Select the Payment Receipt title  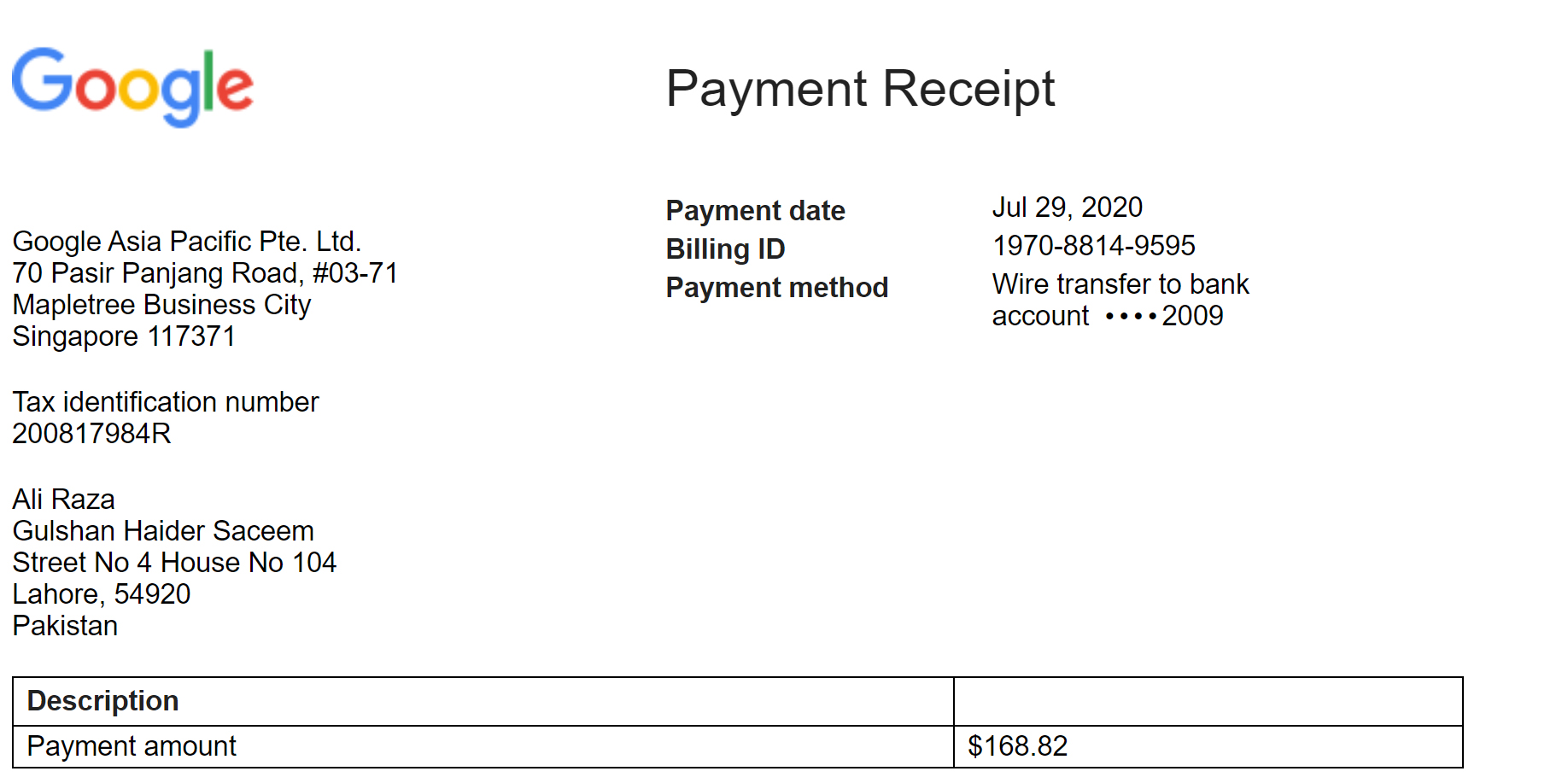point(860,89)
